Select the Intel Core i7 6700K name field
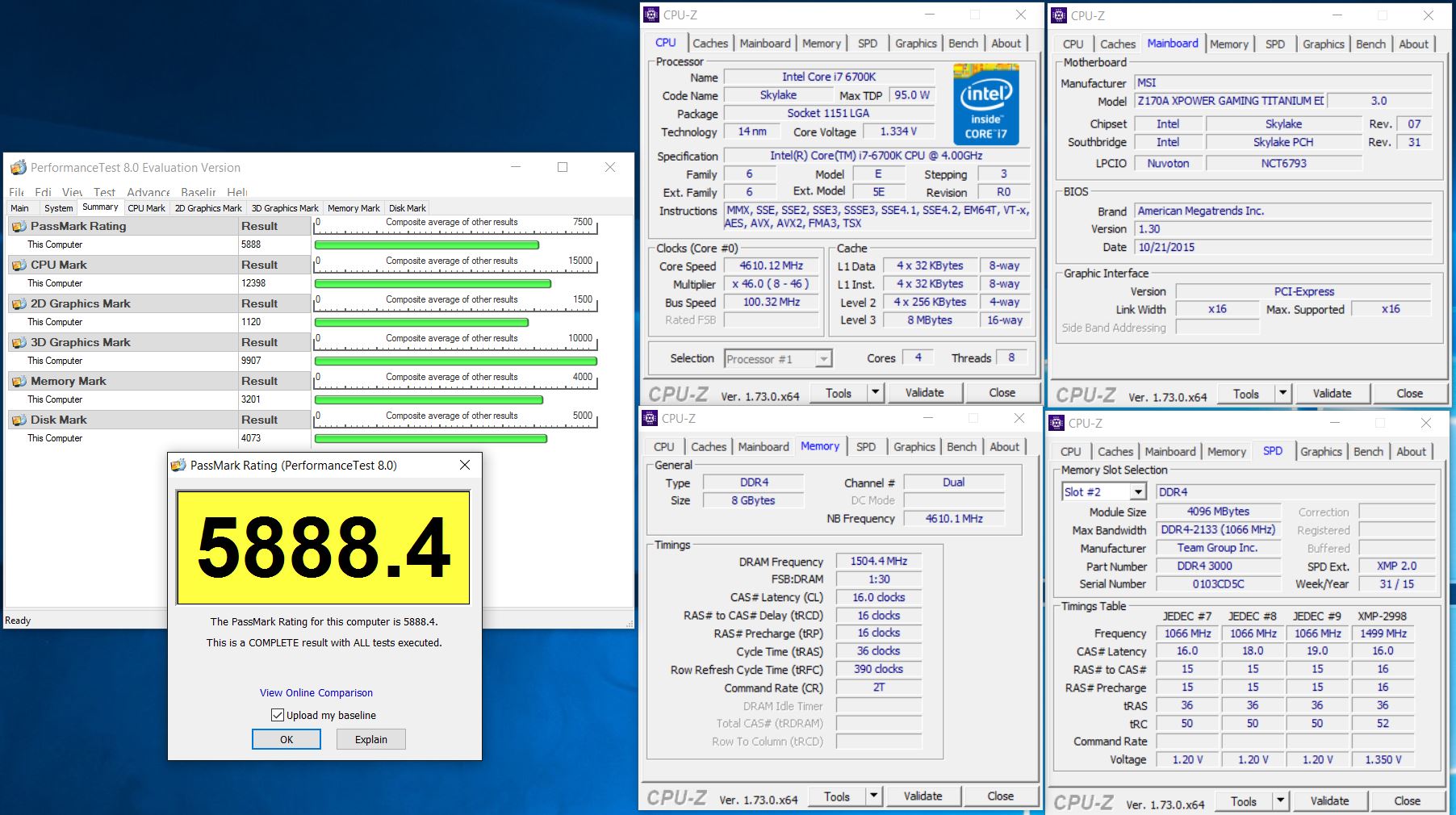 tap(829, 77)
